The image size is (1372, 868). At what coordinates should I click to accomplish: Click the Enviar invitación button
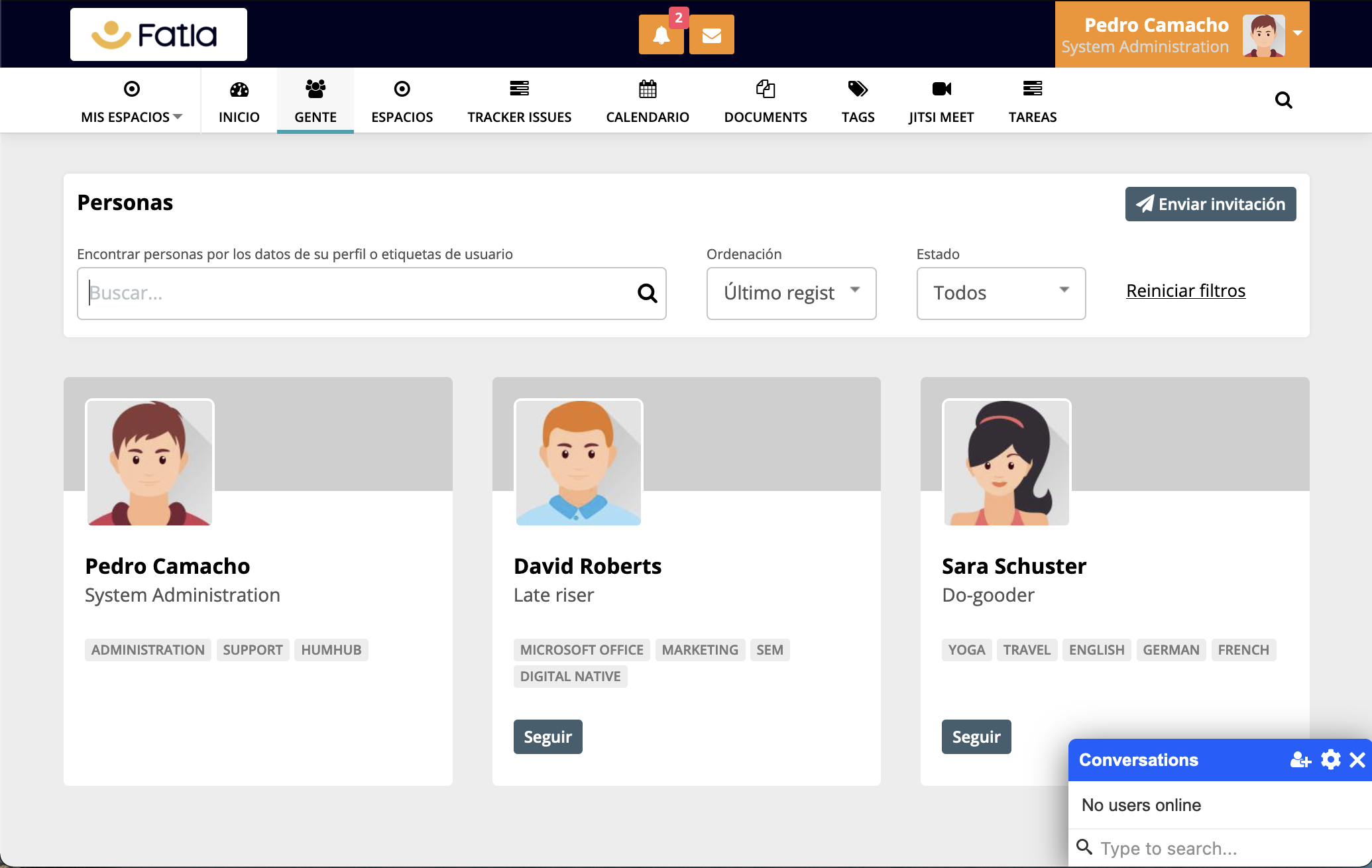(1210, 204)
